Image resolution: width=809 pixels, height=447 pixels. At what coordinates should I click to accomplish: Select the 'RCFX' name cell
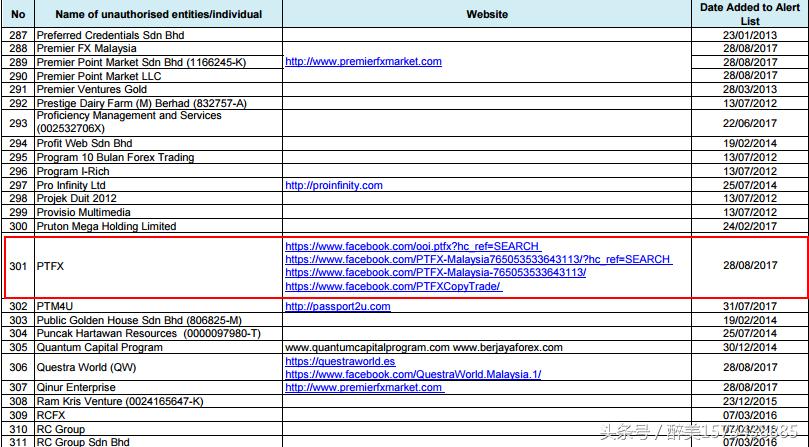click(158, 415)
